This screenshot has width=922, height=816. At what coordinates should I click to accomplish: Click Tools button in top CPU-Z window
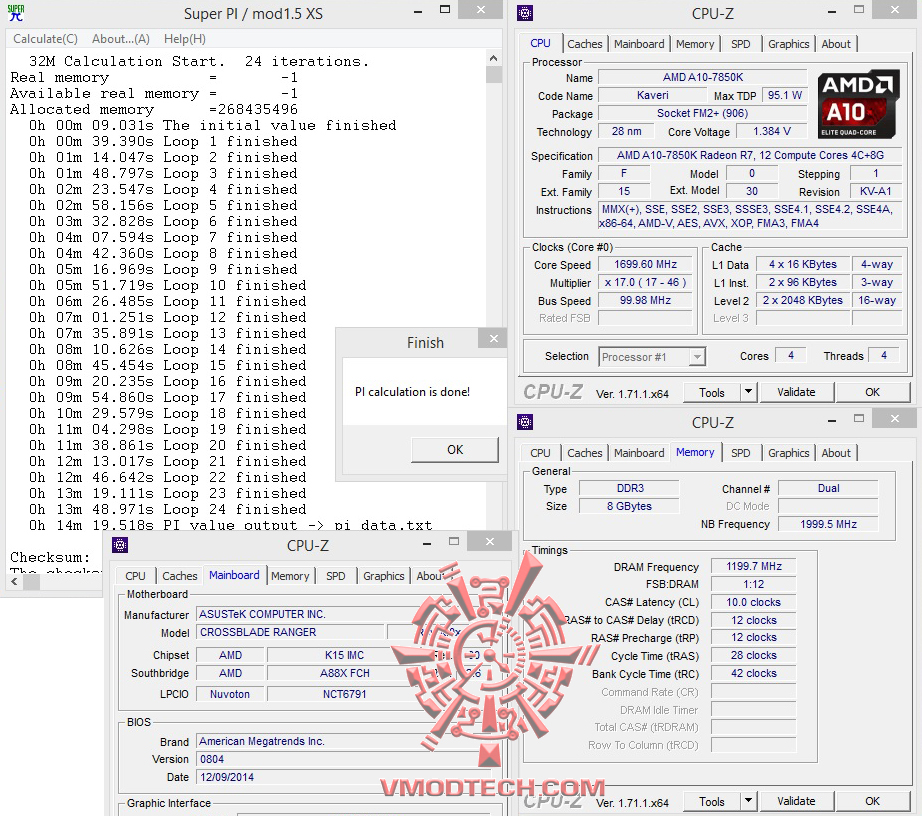coord(711,392)
